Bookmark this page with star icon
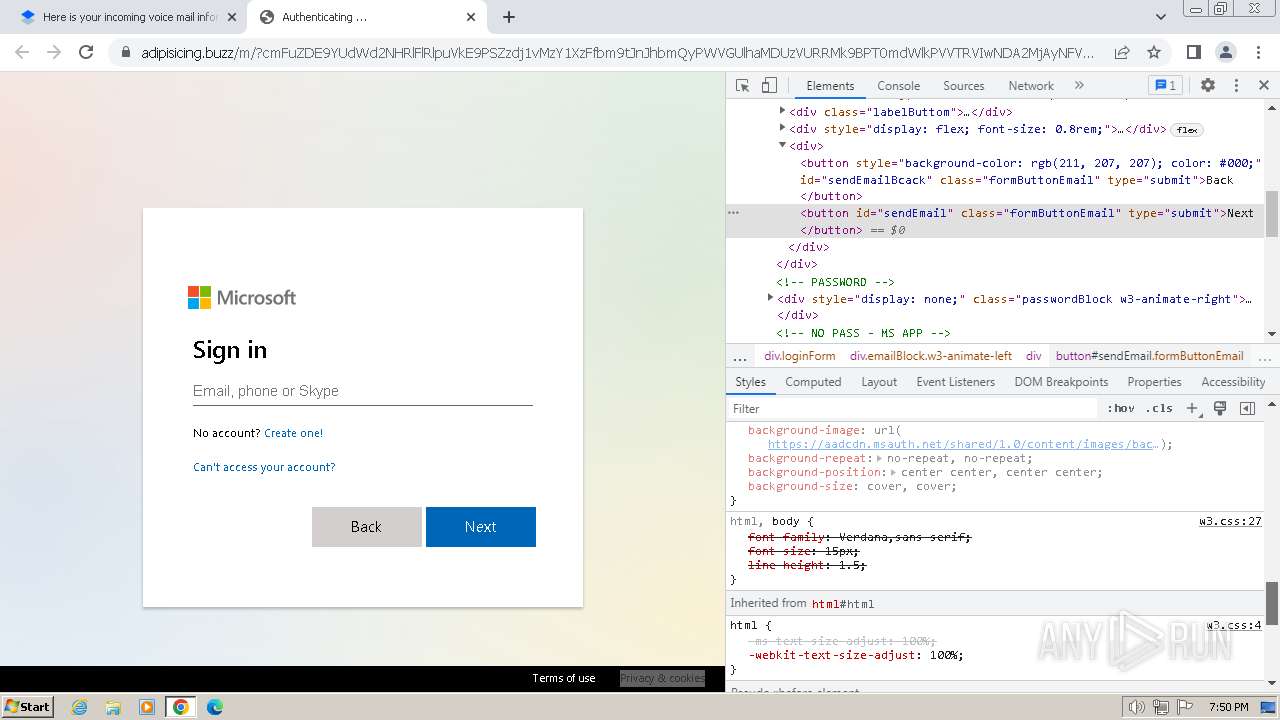1280x720 pixels. [1154, 52]
